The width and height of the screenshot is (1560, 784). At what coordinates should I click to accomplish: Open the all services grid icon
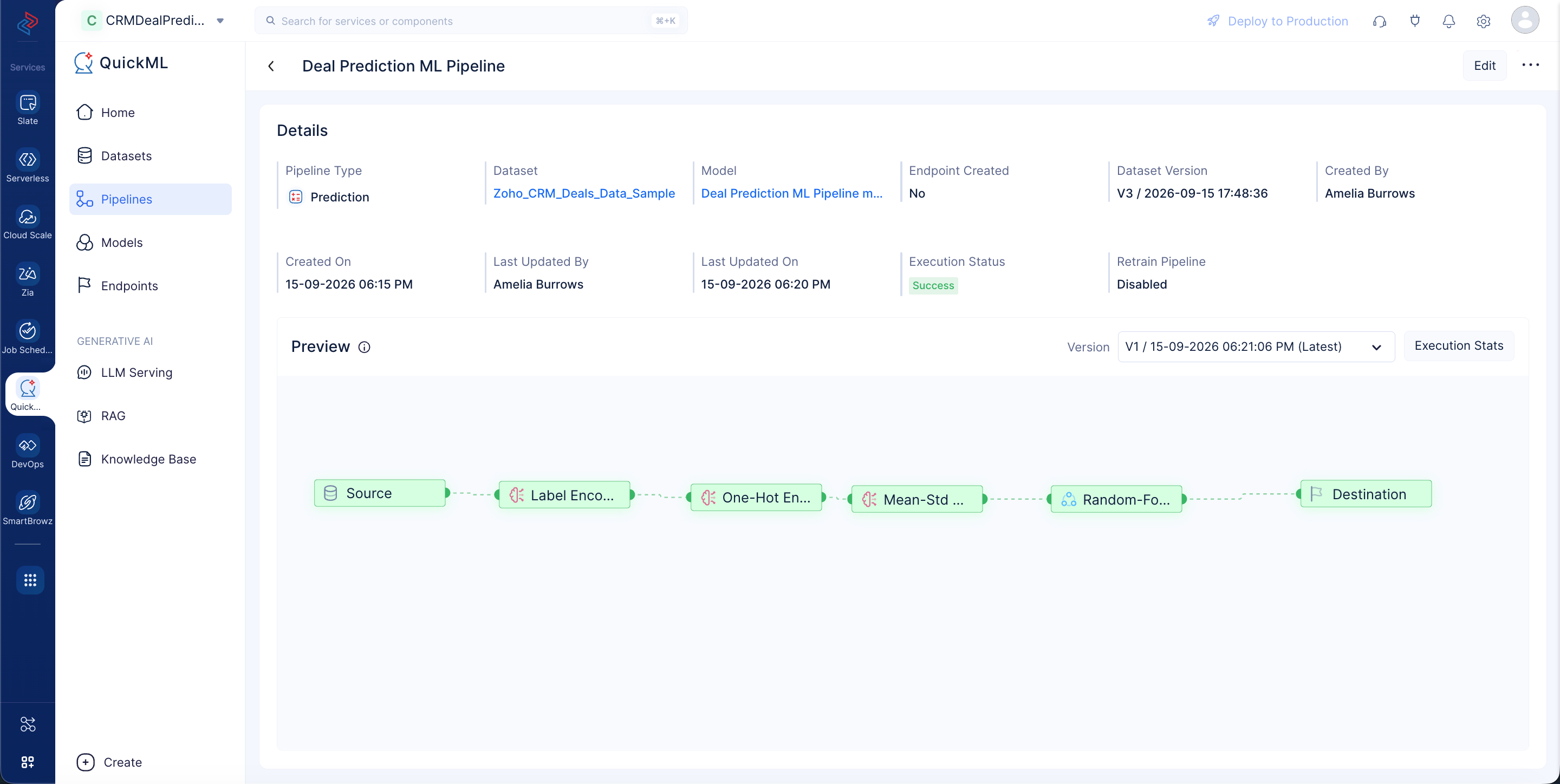(x=30, y=580)
